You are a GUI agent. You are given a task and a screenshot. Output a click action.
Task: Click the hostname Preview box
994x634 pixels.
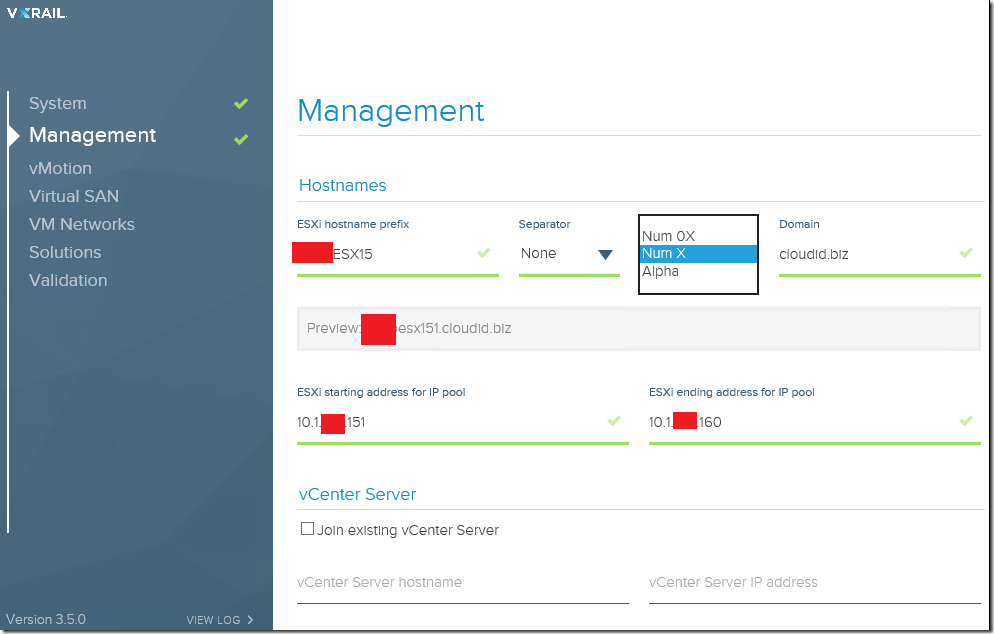point(638,328)
